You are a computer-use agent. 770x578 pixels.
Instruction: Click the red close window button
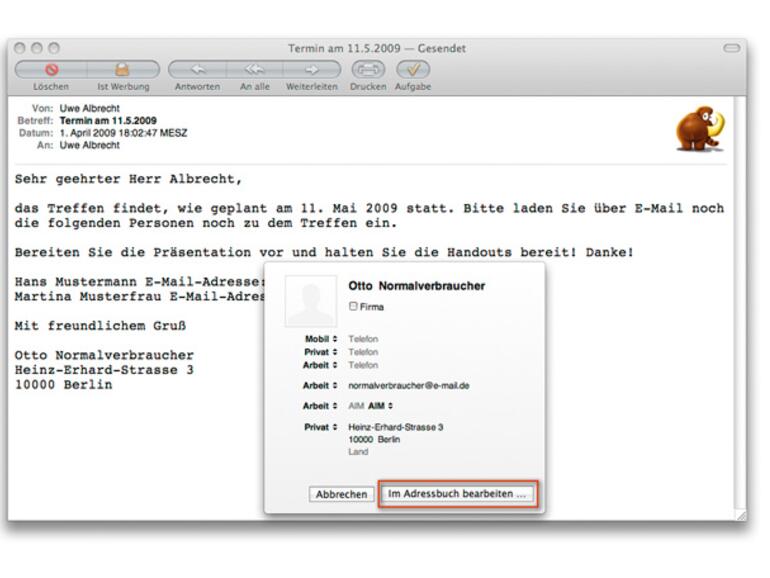(x=20, y=48)
